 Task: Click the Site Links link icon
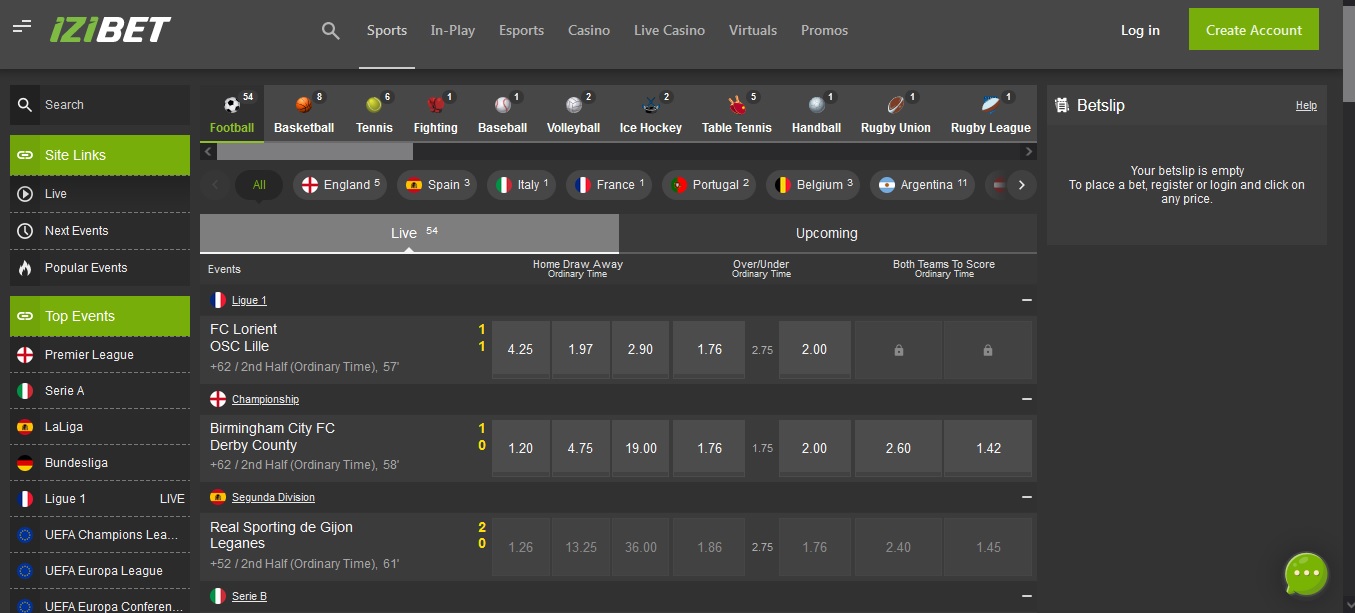(x=25, y=155)
